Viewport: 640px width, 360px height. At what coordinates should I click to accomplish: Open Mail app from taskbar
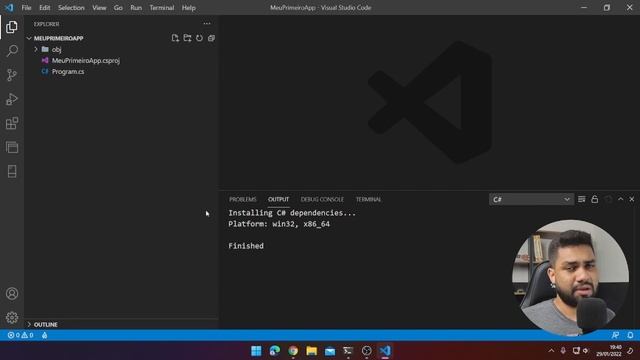[x=330, y=351]
